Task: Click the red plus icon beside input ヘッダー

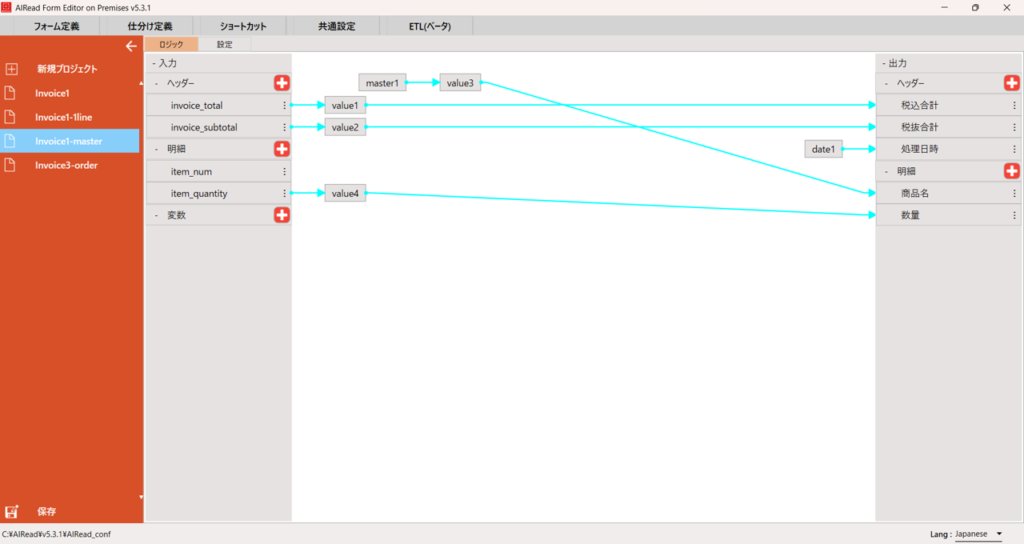Action: tap(282, 83)
